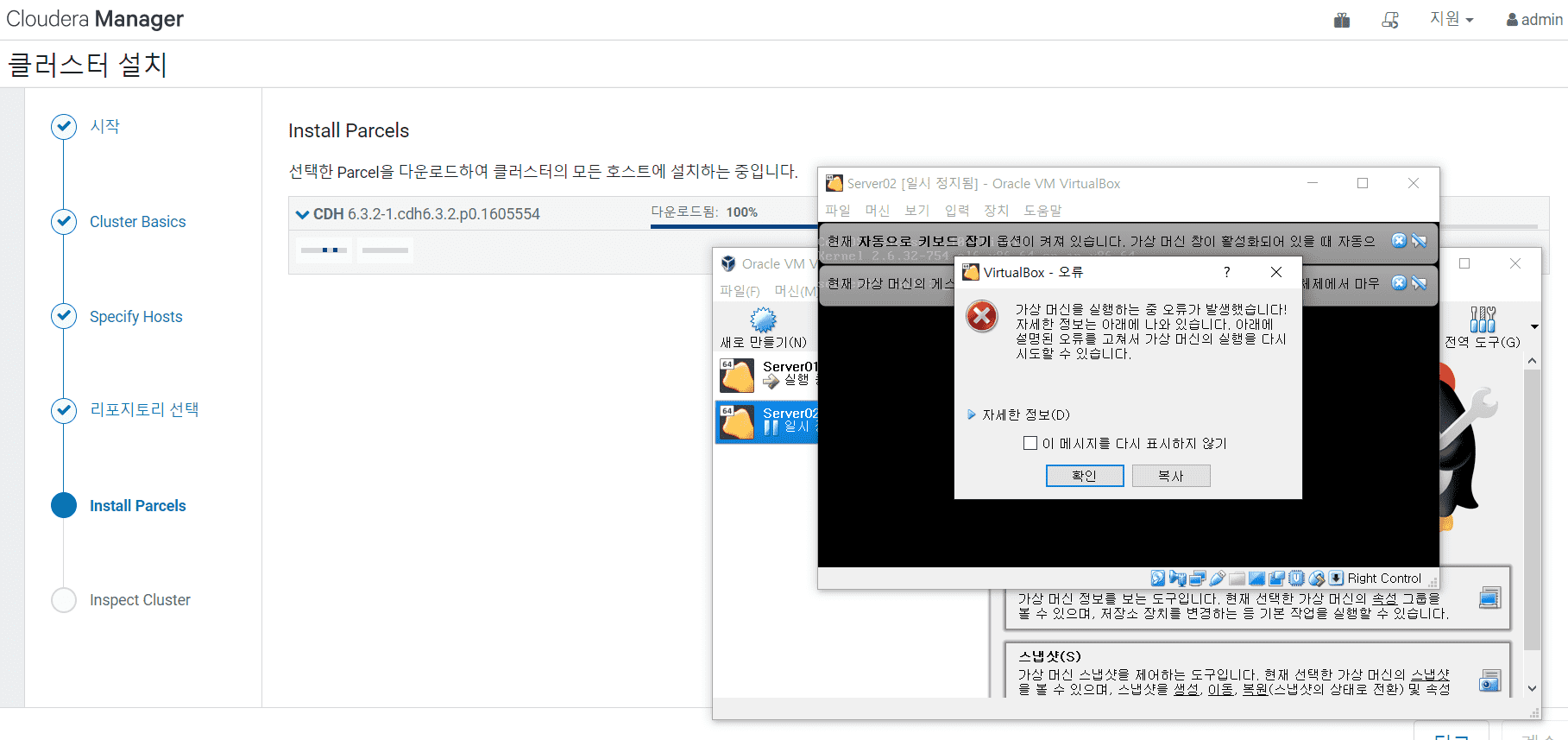
Task: Open Machine (머신) menu in Server02 window
Action: click(x=878, y=211)
